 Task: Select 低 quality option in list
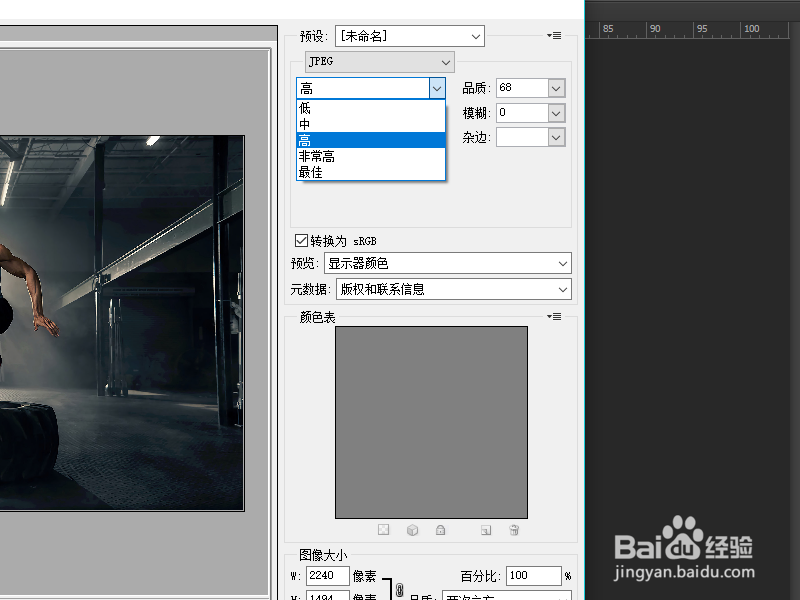coord(371,108)
